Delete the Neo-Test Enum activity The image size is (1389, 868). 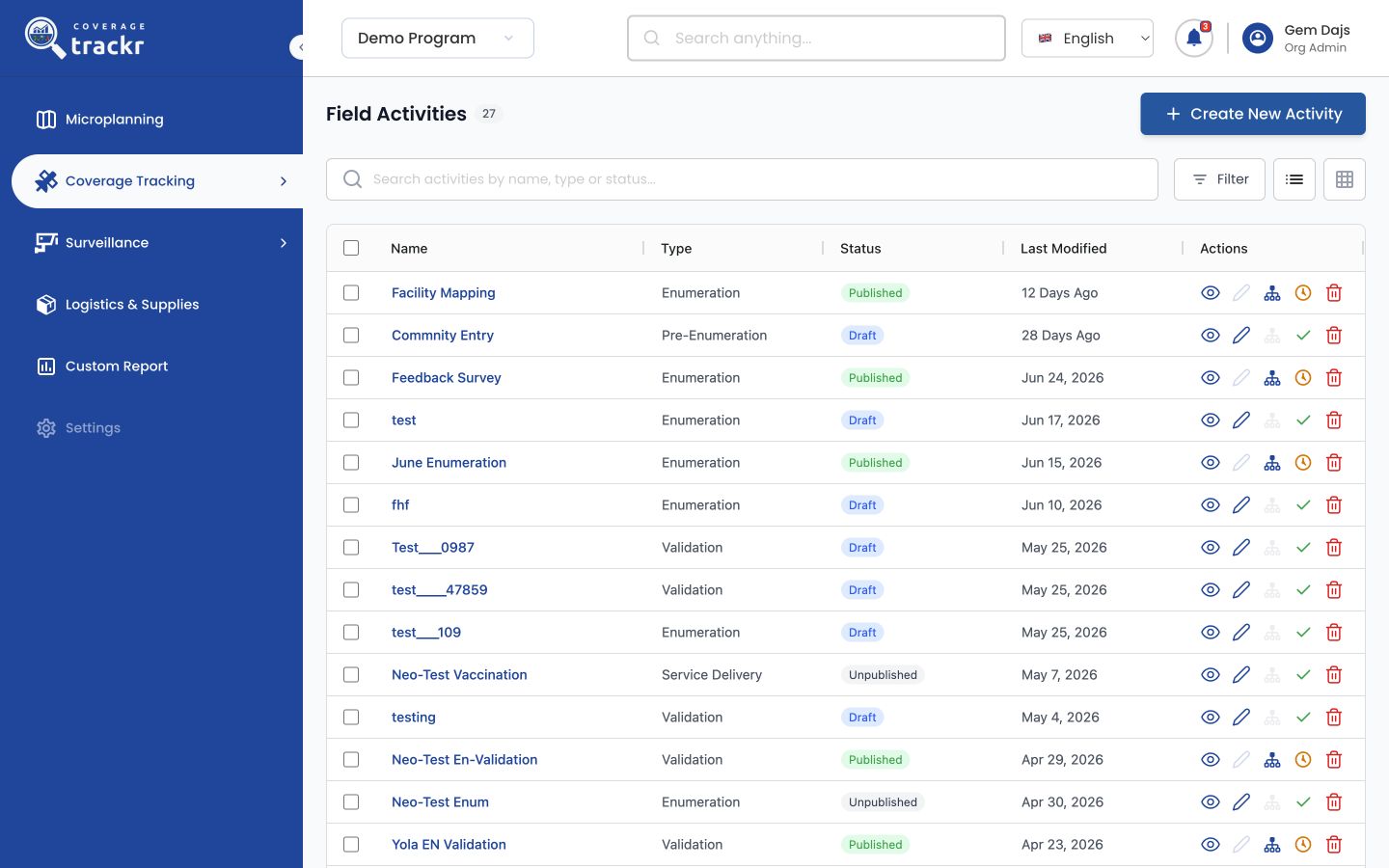[x=1334, y=802]
